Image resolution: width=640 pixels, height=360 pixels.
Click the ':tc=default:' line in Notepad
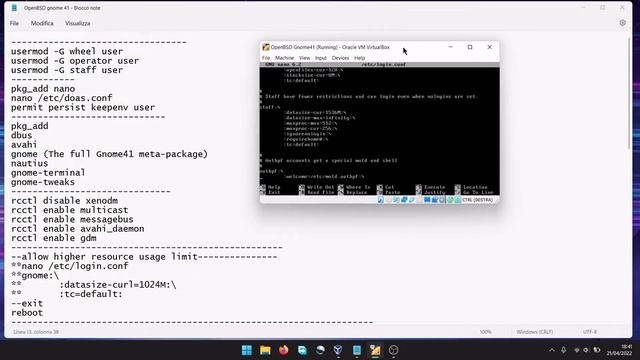tap(91, 294)
